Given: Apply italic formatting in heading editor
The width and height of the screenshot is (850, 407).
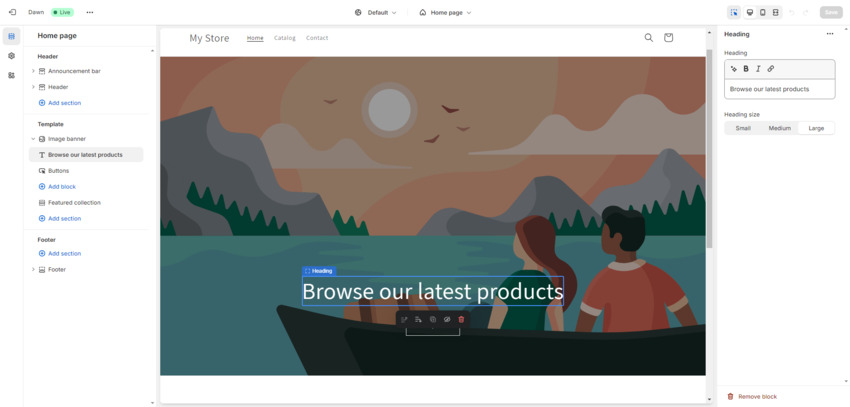Looking at the screenshot, I should click(x=758, y=69).
